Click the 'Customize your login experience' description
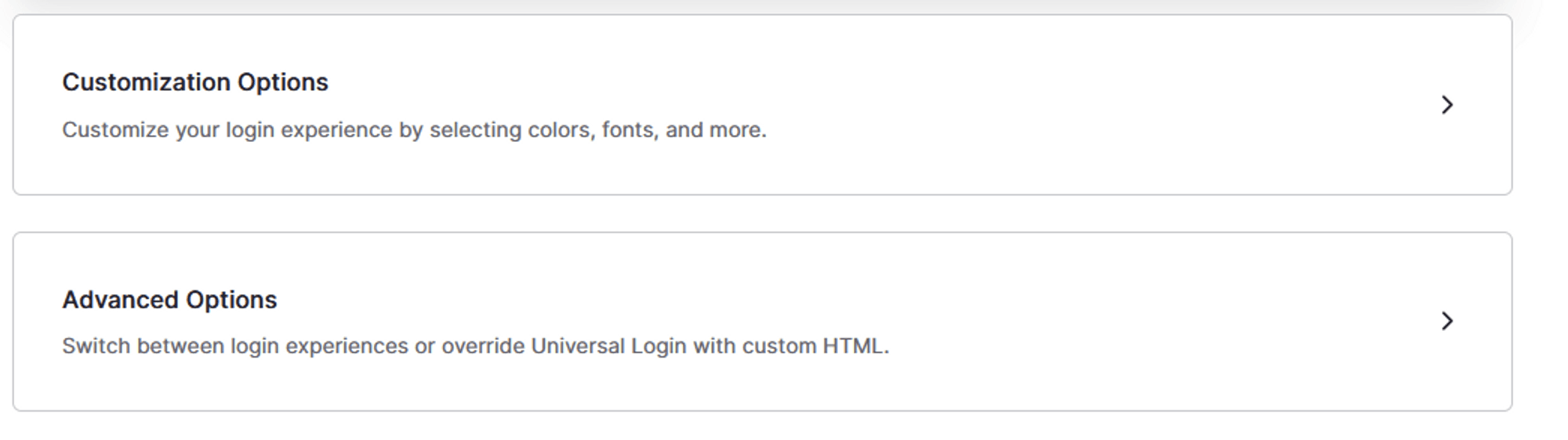This screenshot has height=440, width=1568. (414, 129)
